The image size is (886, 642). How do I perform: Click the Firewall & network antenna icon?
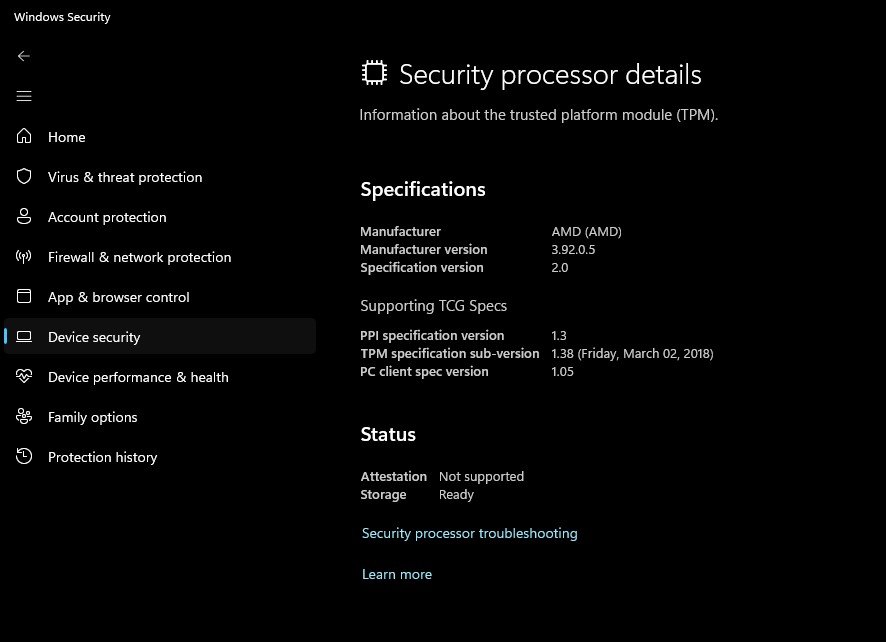pyautogui.click(x=24, y=257)
